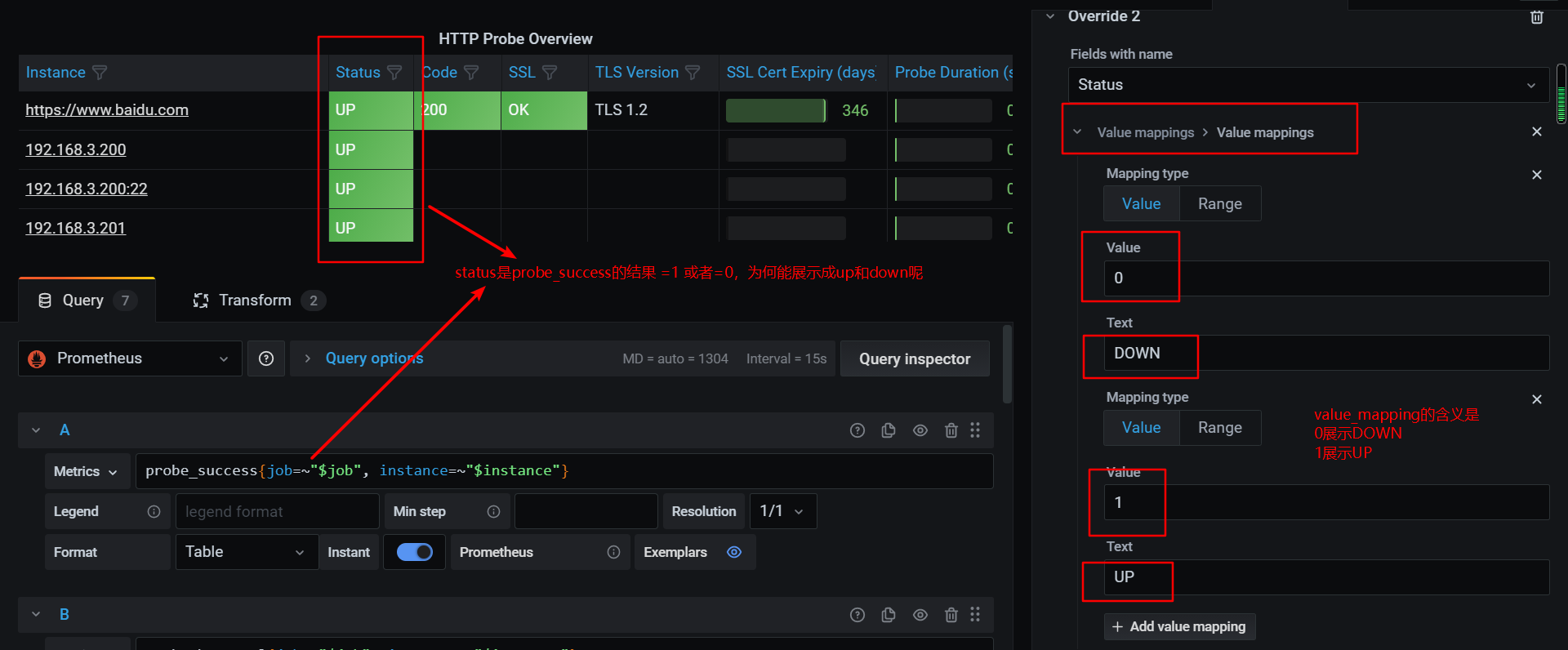The height and width of the screenshot is (650, 1568).
Task: Filter the TLS Version column
Action: (693, 73)
